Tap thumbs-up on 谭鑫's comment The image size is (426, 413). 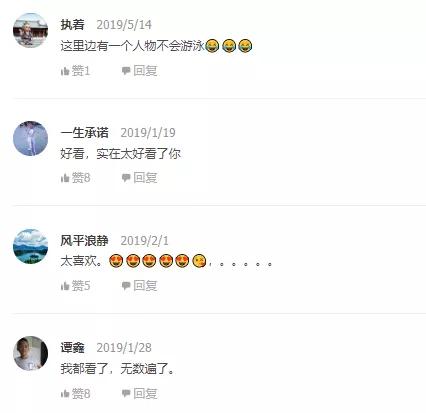click(x=65, y=394)
